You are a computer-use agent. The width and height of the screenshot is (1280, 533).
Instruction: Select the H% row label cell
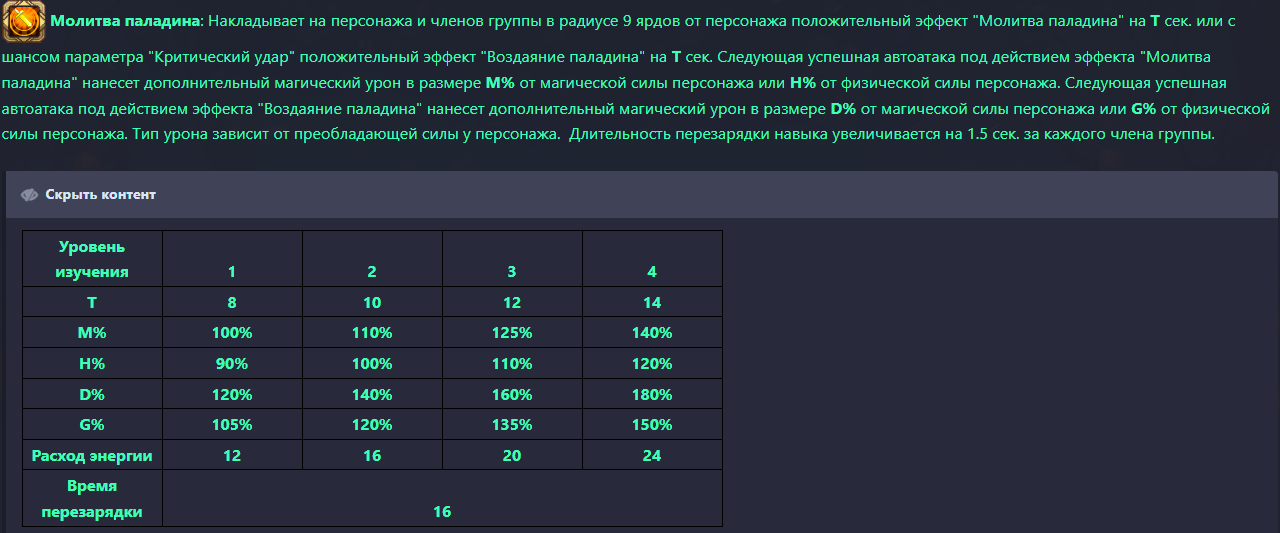point(92,364)
